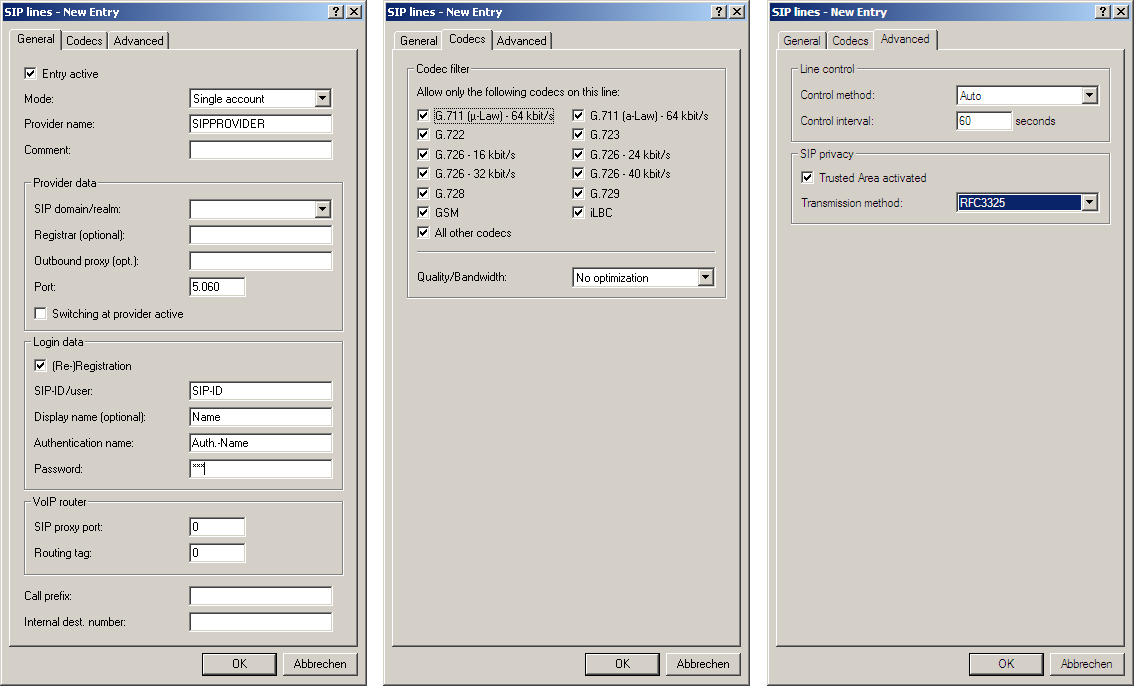Click the help button in the Codec filter dialog
This screenshot has width=1134, height=686.
[x=719, y=11]
